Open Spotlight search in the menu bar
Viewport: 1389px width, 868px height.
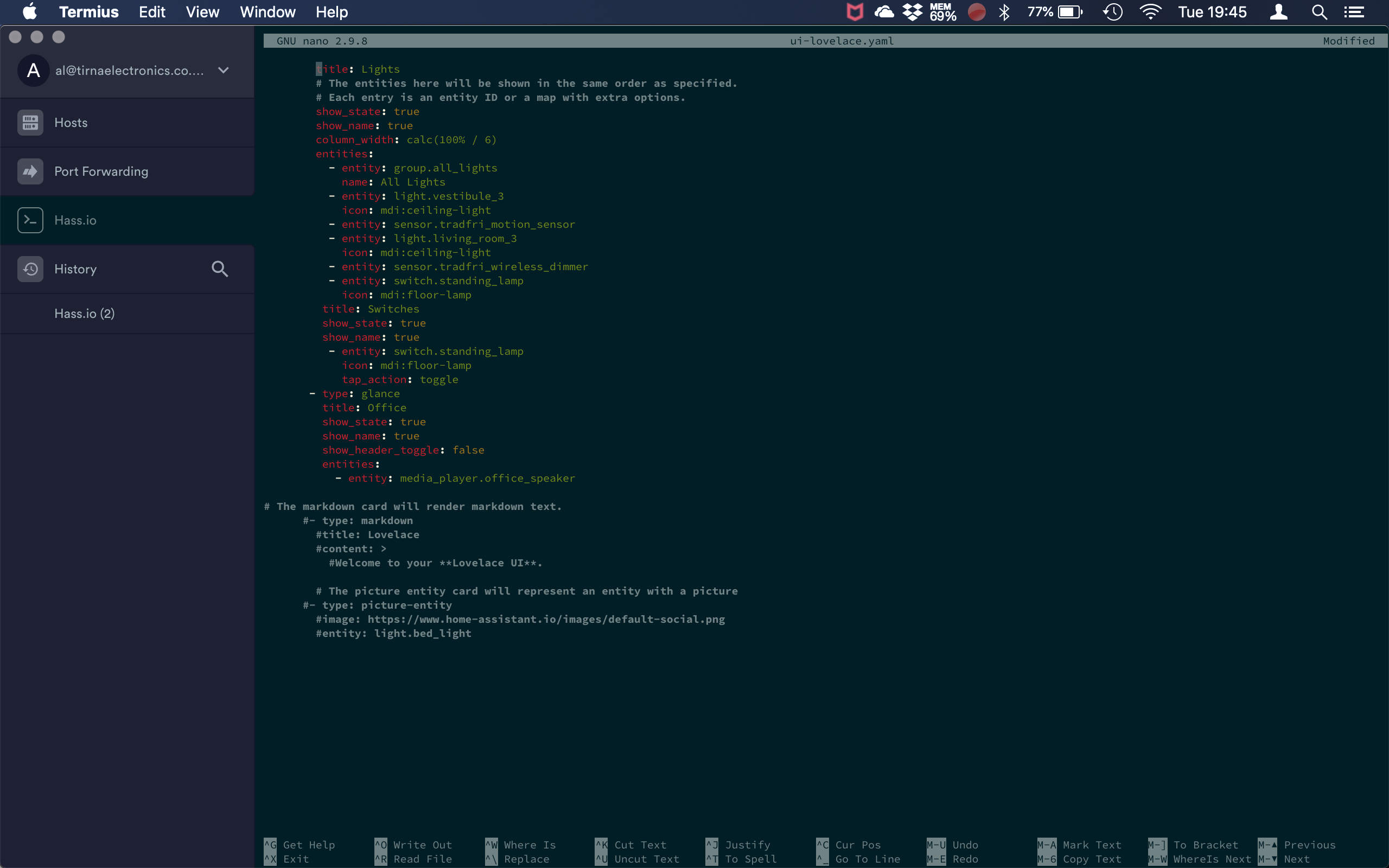coord(1318,11)
